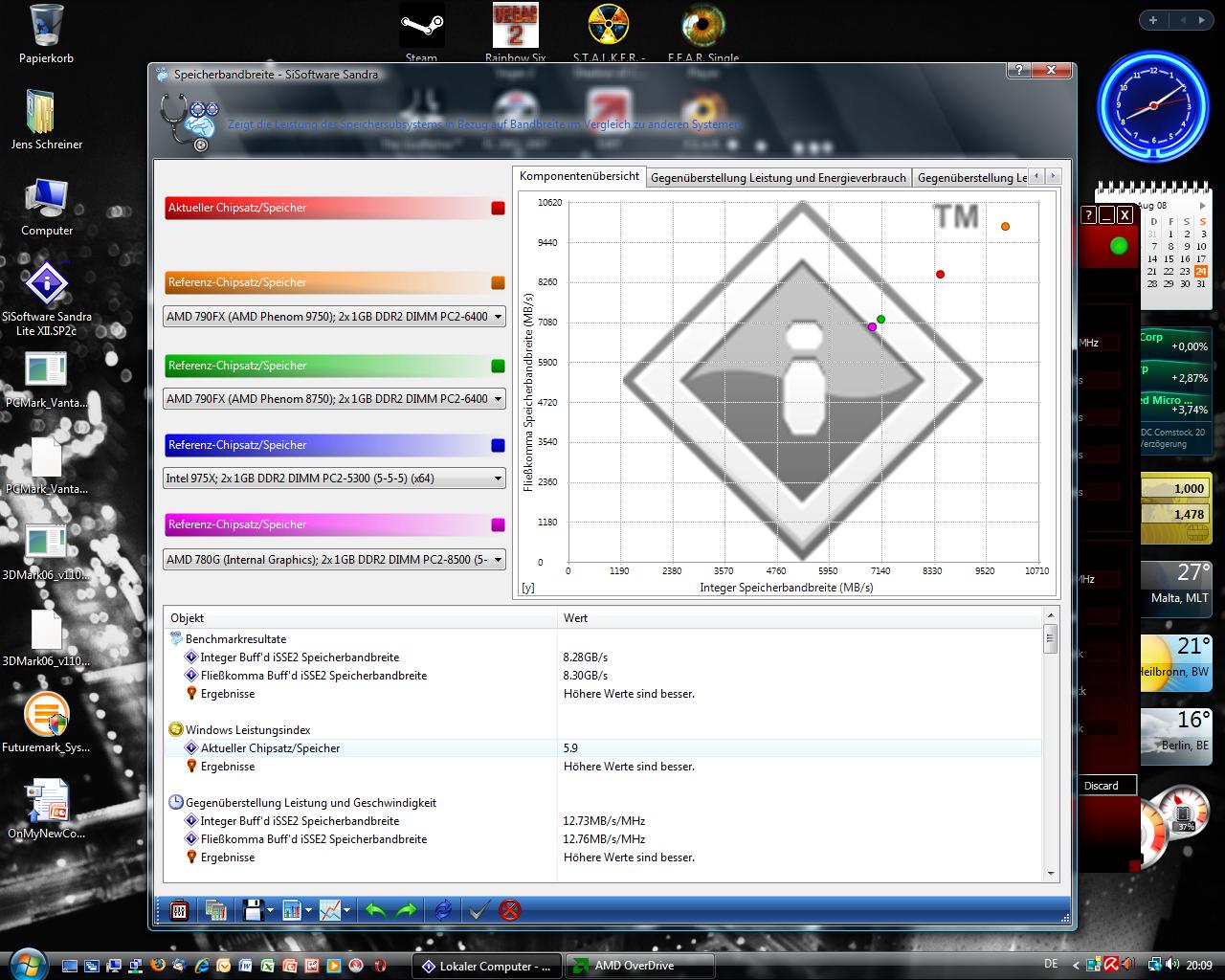The image size is (1225, 980).
Task: Select the Integer Buff'd iSSE2 8.28GB/s row
Action: click(x=603, y=657)
